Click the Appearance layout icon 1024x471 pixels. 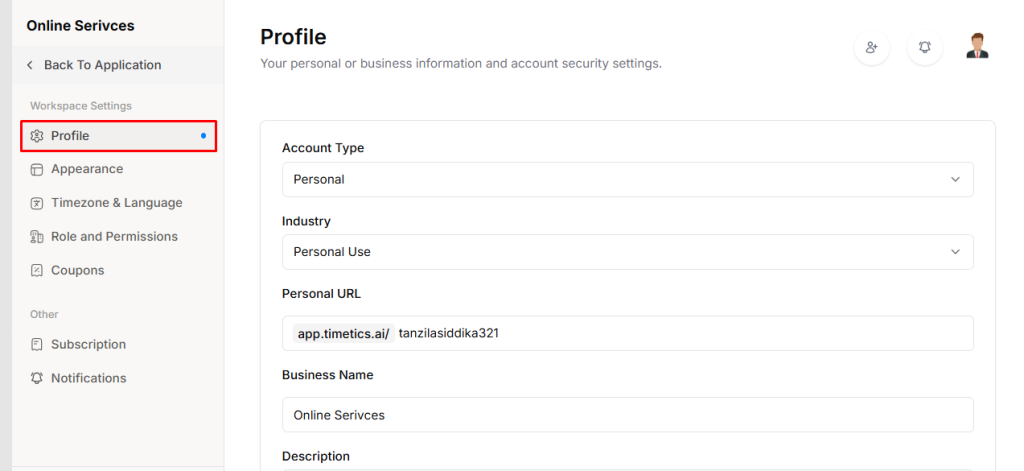(37, 169)
